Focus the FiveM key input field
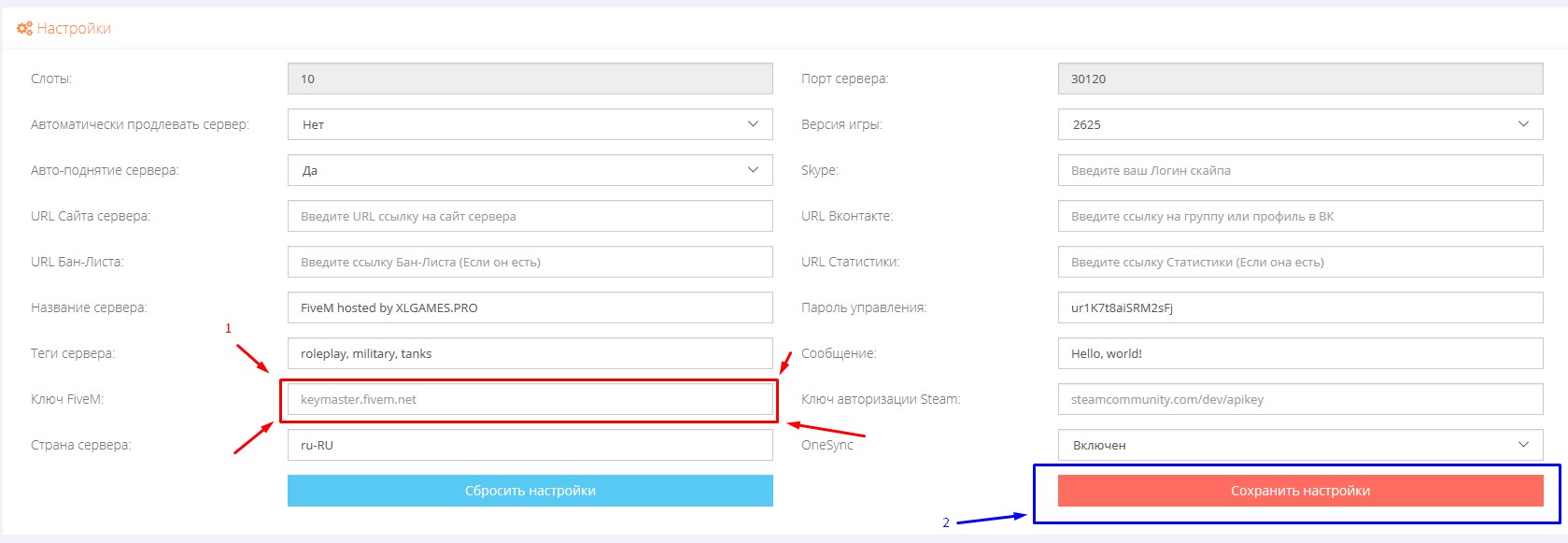The height and width of the screenshot is (543, 1568). point(530,400)
